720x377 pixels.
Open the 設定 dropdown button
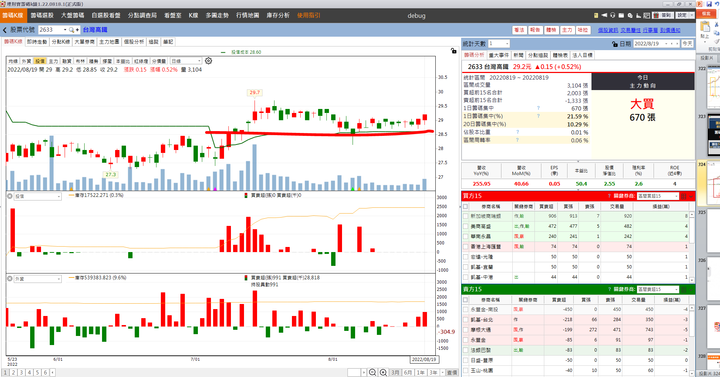click(x=684, y=15)
